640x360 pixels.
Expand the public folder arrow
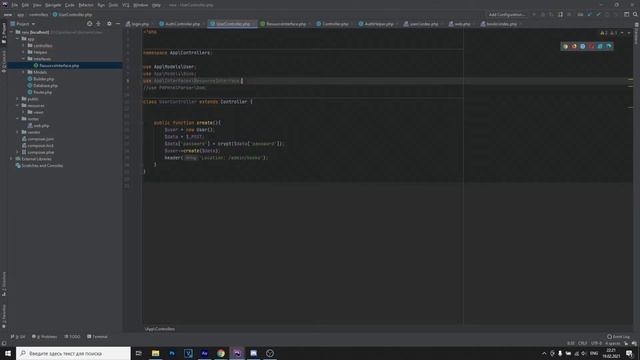pyautogui.click(x=18, y=99)
